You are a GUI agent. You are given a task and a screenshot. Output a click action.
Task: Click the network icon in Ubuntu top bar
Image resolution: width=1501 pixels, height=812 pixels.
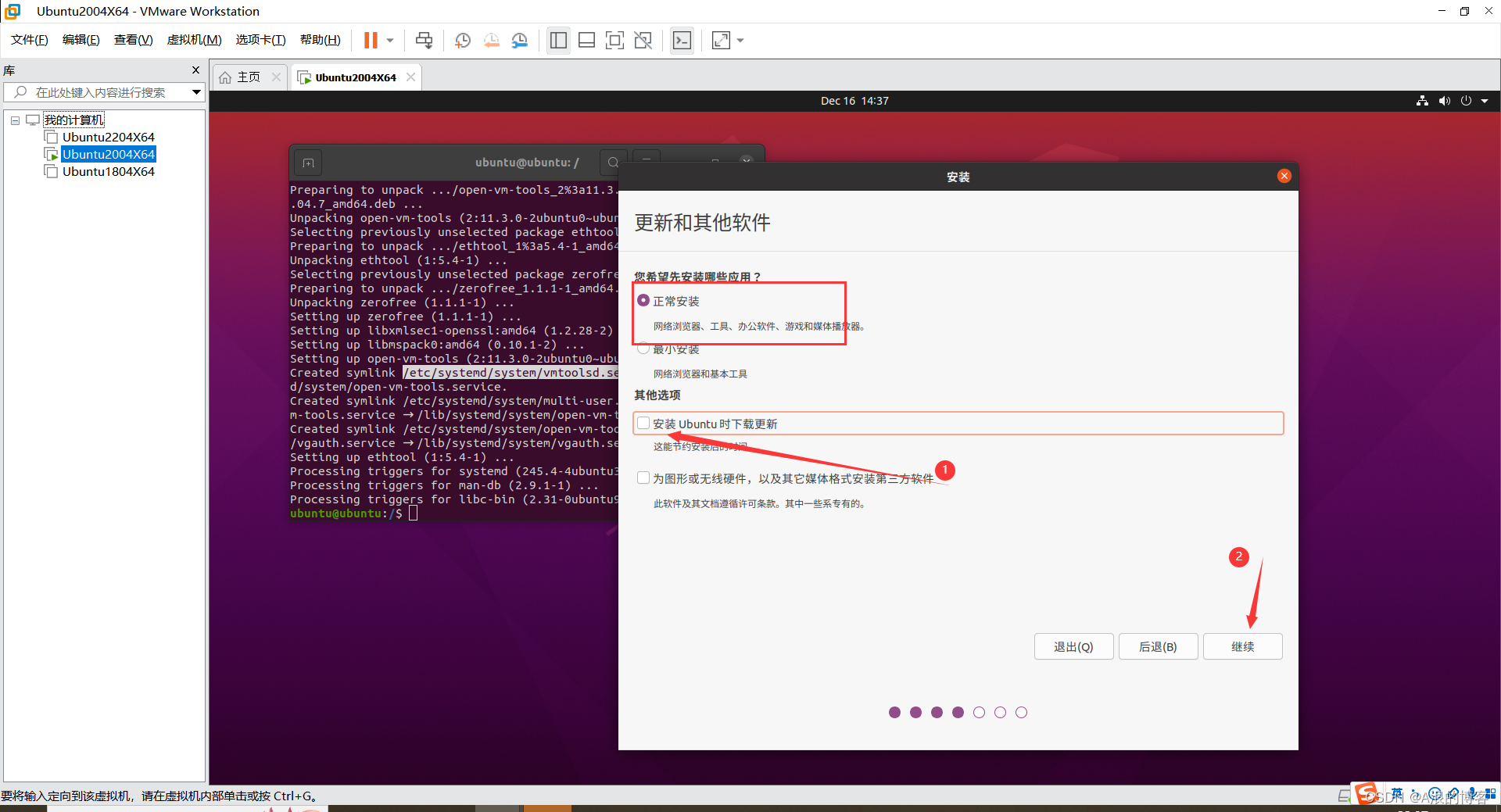[x=1422, y=101]
